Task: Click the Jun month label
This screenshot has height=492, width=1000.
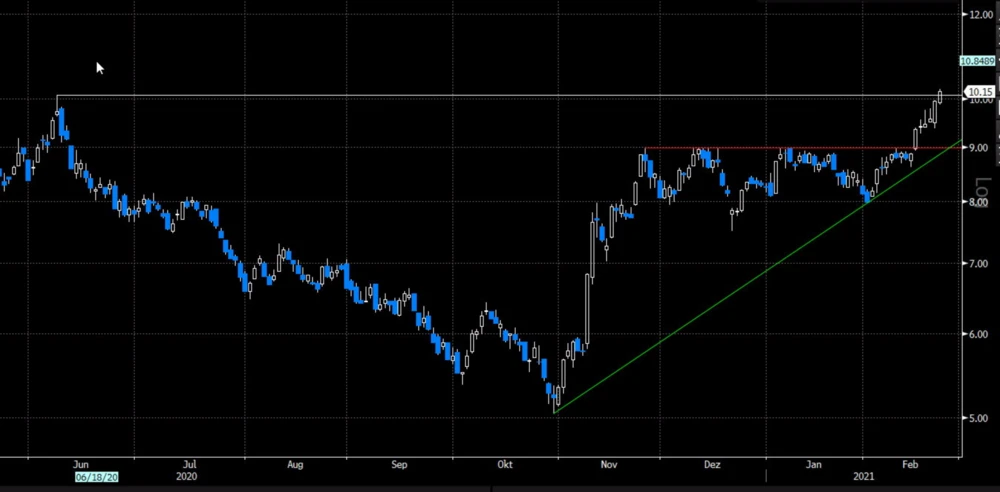Action: tap(82, 465)
